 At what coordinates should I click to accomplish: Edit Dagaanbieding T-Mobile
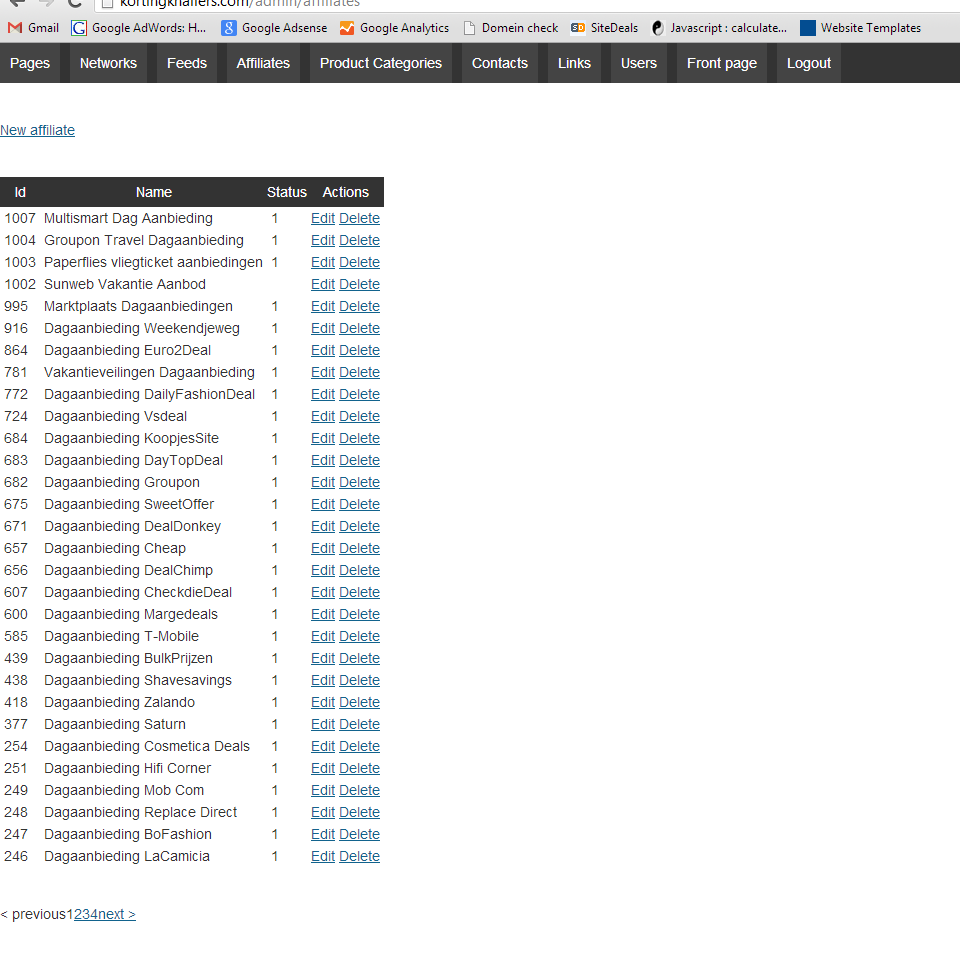pos(322,636)
